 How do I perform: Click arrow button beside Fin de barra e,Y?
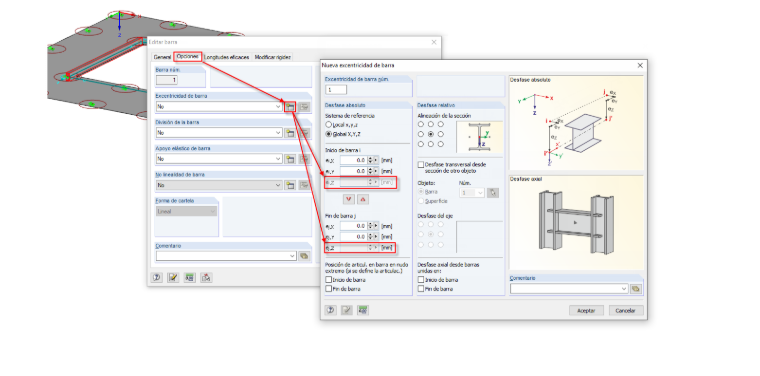[x=376, y=237]
